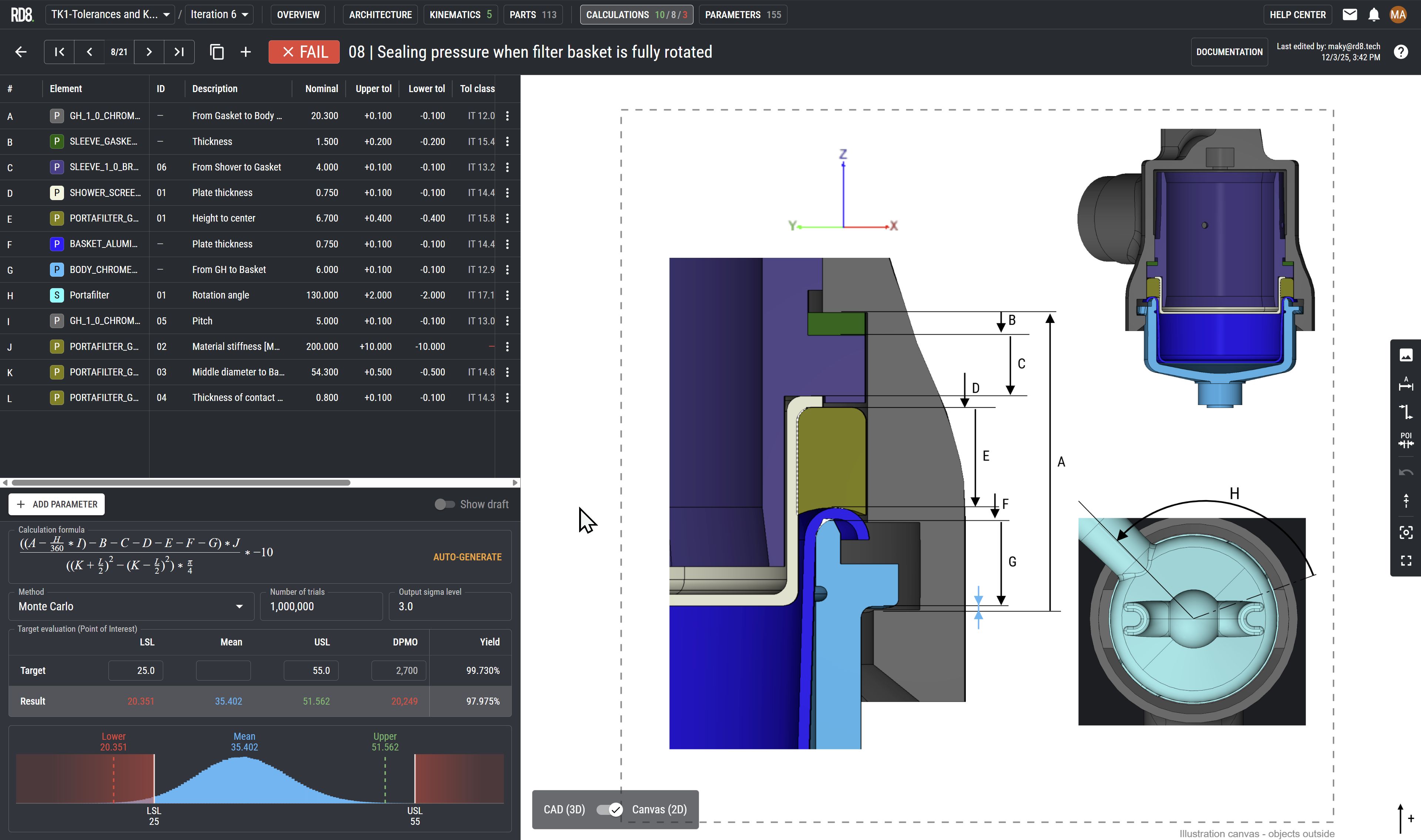The image size is (1421, 840).
Task: Jump to last calculation
Action: click(x=179, y=52)
